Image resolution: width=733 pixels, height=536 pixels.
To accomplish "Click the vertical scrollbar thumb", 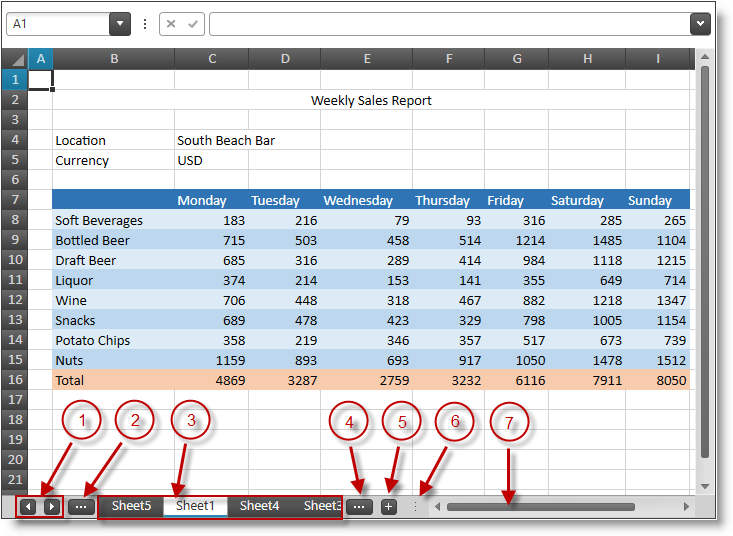I will pos(704,260).
